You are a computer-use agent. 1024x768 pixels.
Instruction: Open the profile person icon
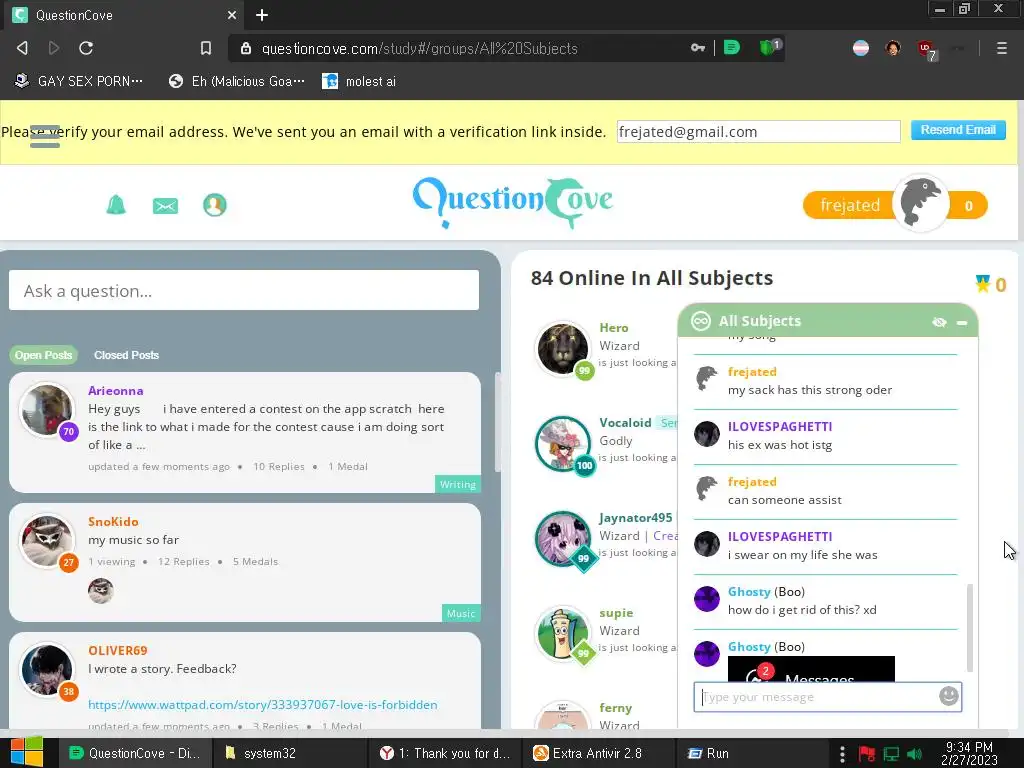pyautogui.click(x=215, y=205)
